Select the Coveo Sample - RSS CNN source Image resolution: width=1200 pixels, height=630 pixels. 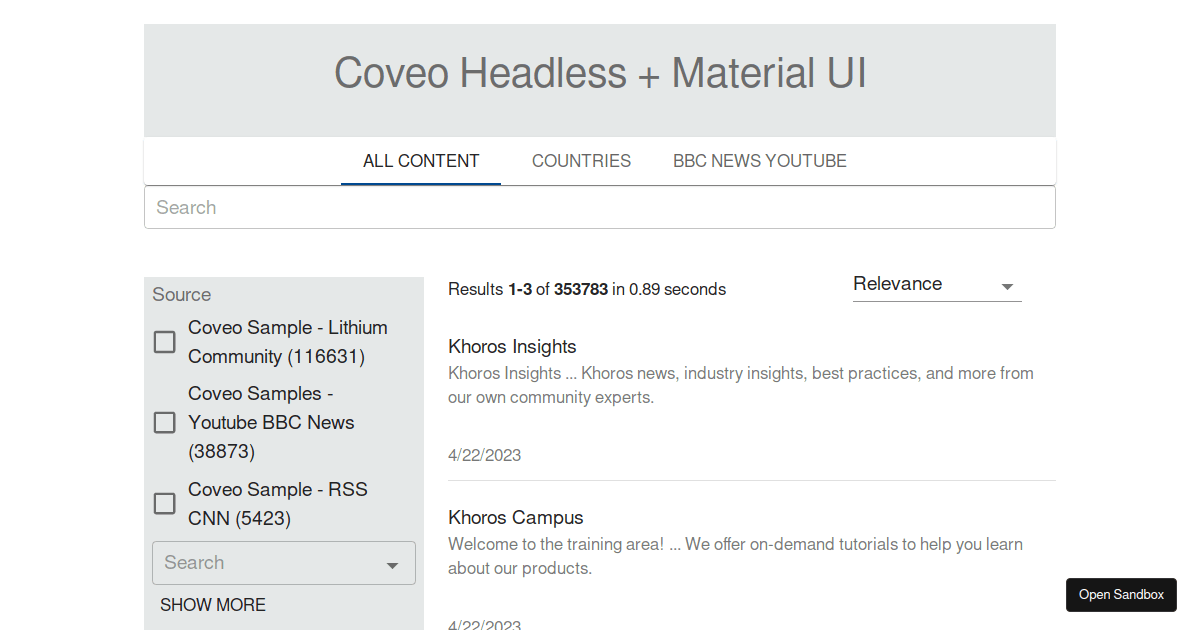pos(164,503)
